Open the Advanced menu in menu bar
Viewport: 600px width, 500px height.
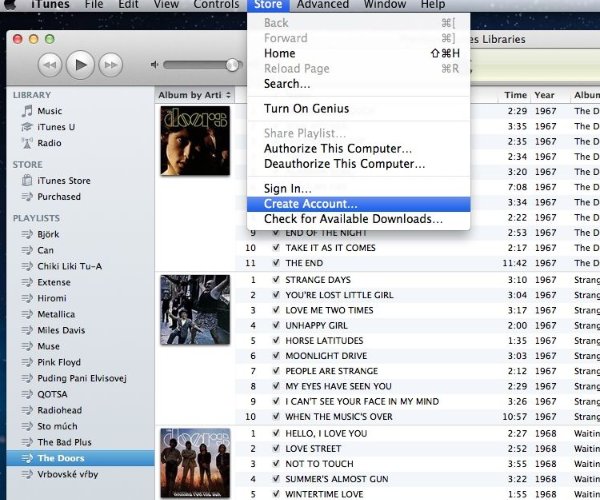click(322, 6)
